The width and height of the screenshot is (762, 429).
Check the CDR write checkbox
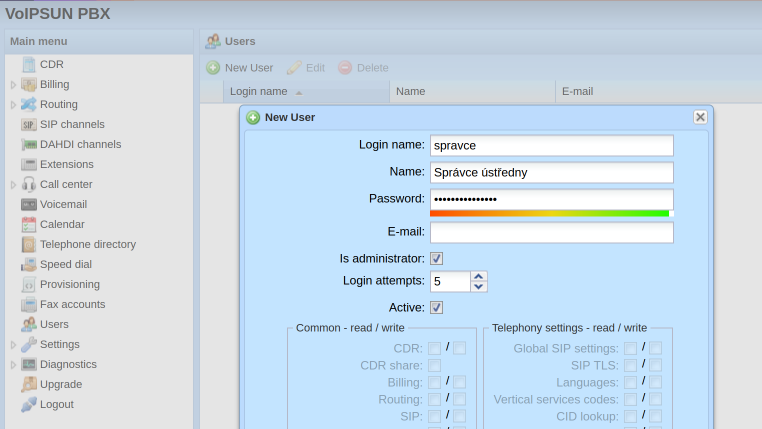pyautogui.click(x=459, y=348)
